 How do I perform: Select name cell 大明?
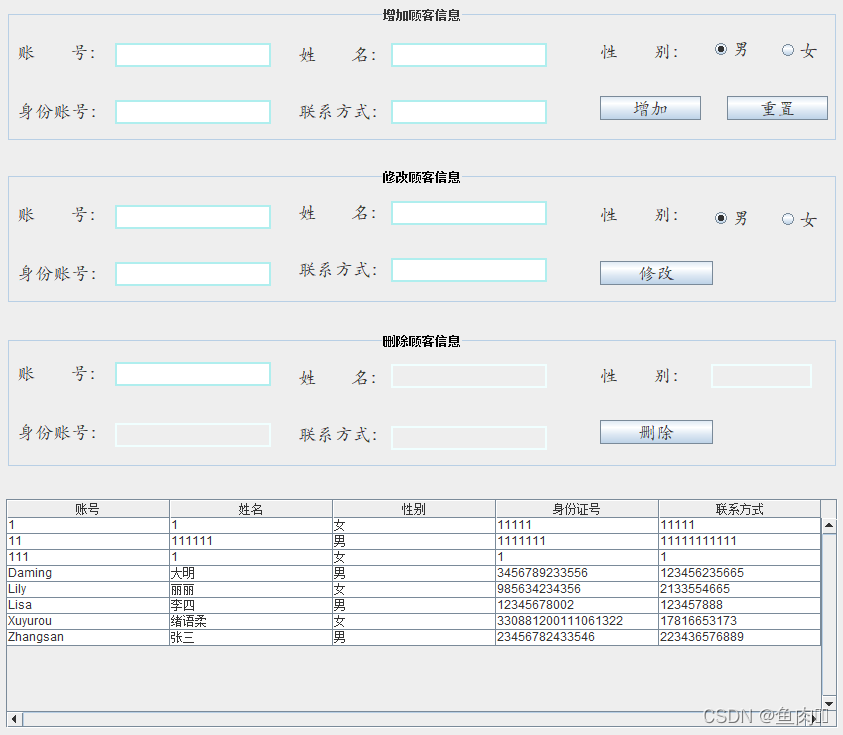pos(251,573)
